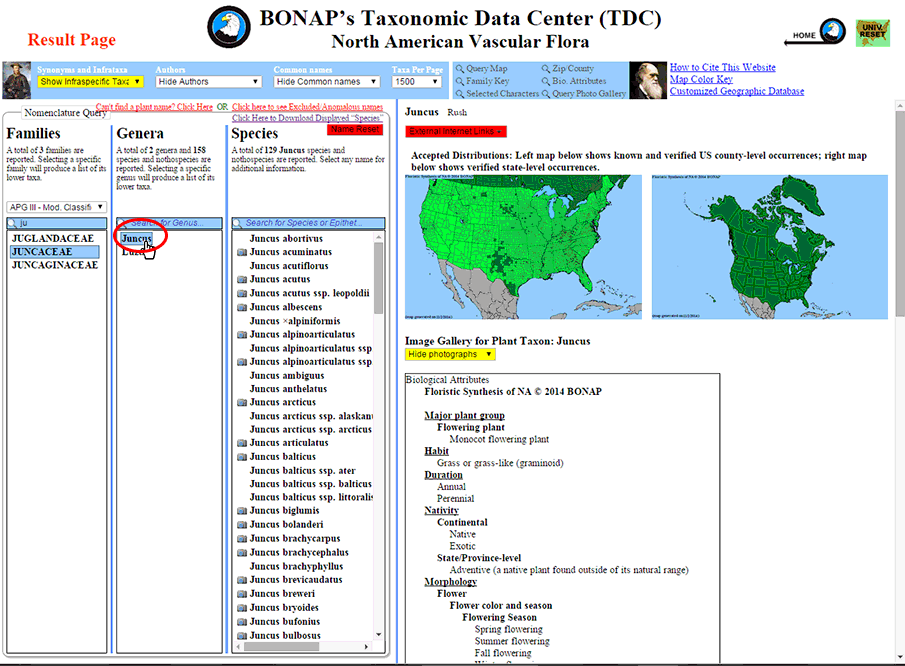
Task: Open APG III classification dropdown
Action: click(57, 207)
